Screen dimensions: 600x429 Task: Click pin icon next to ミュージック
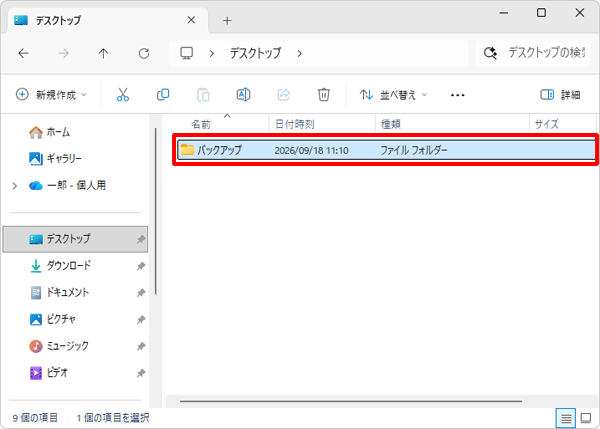[141, 346]
